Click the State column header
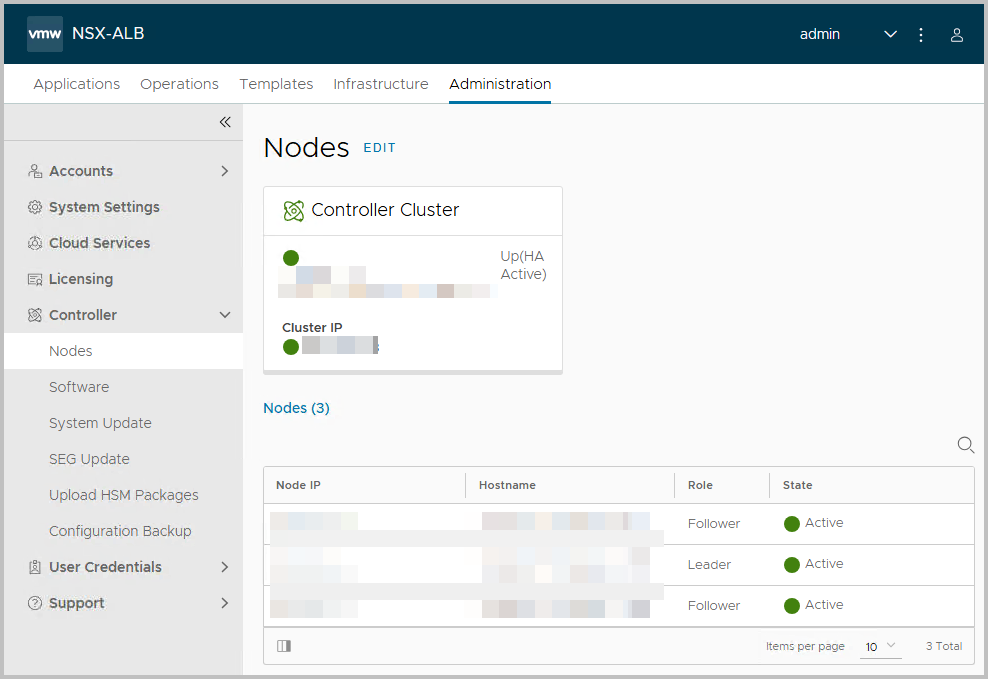 797,485
